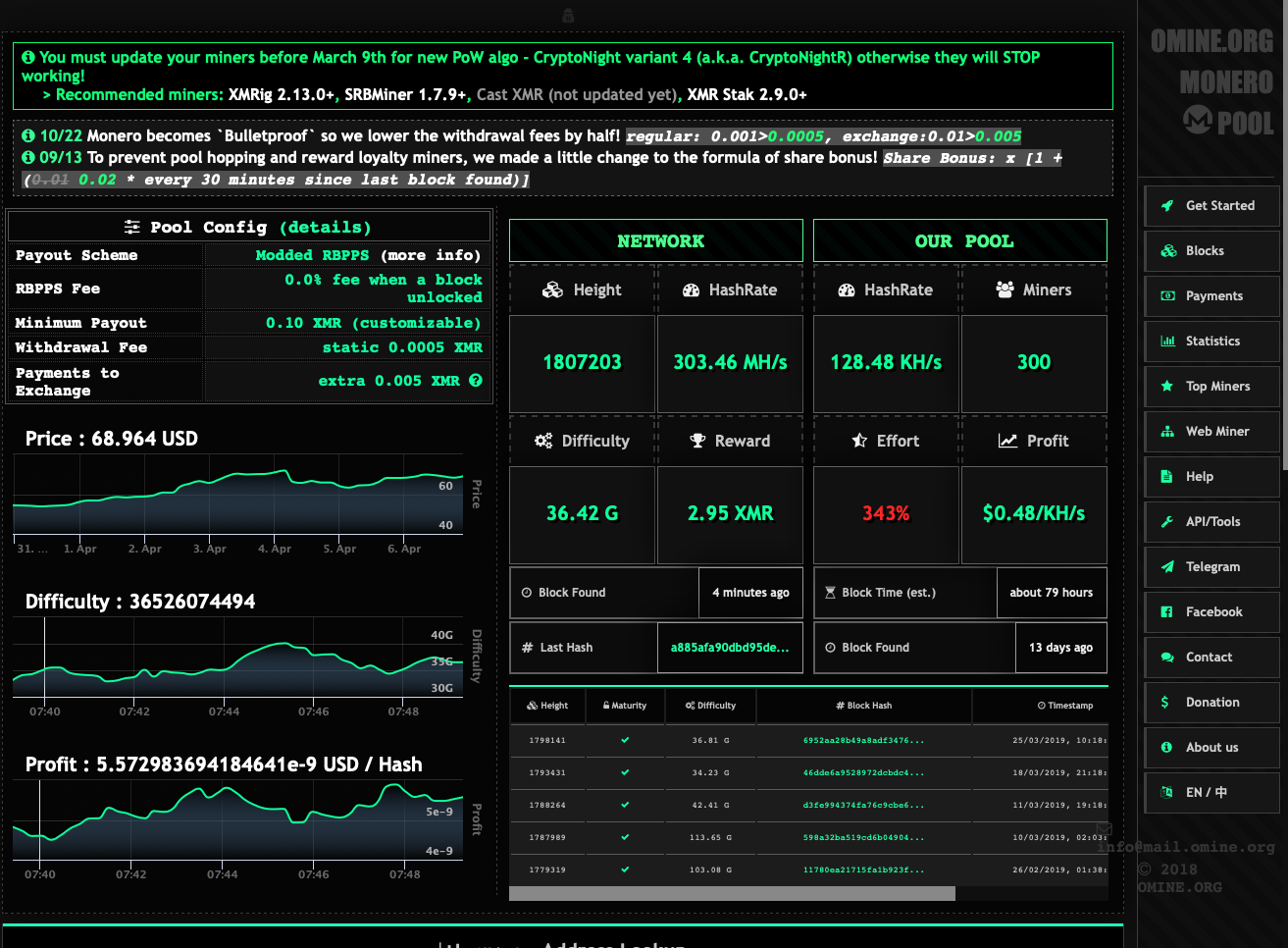Image resolution: width=1288 pixels, height=948 pixels.
Task: Click the language icon beside EN / 中
Action: pos(1167,793)
